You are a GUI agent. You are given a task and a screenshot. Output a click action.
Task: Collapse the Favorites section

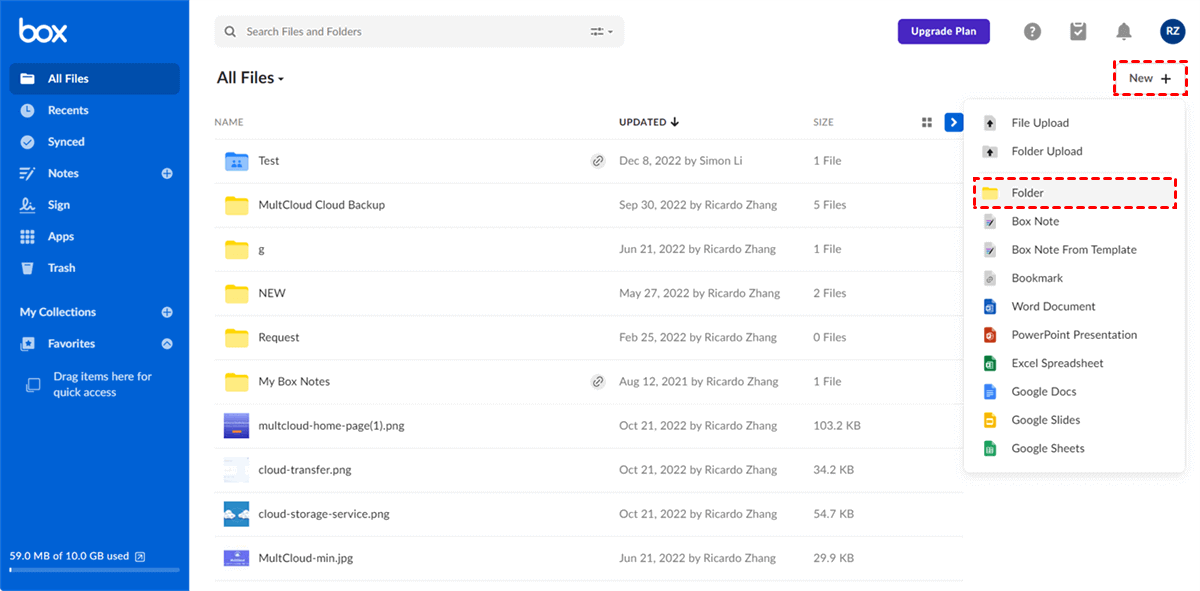[167, 344]
